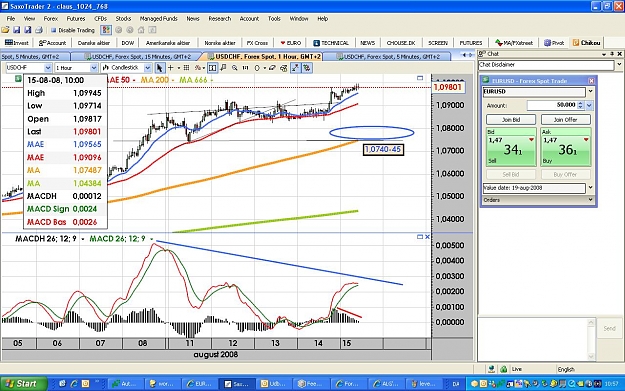Click the print icon in toolbar
Screen dimensions: 625x391
[39, 30]
